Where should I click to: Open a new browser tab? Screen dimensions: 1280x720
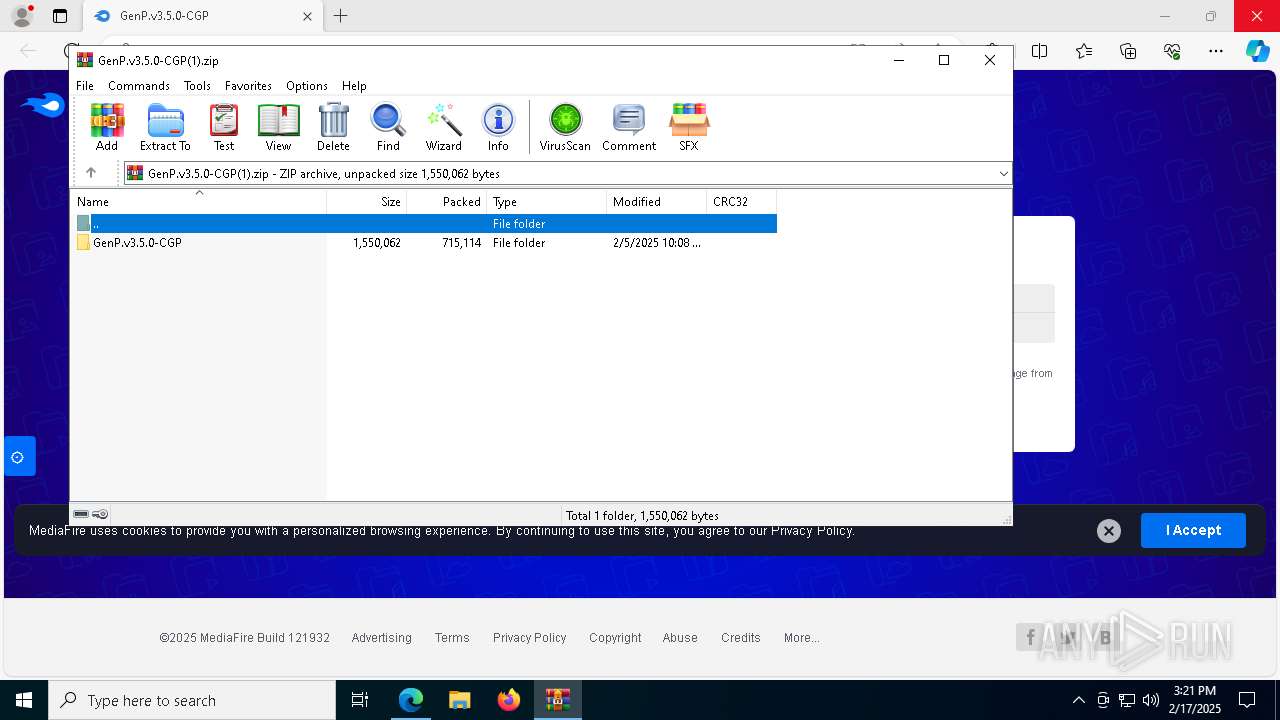point(340,16)
